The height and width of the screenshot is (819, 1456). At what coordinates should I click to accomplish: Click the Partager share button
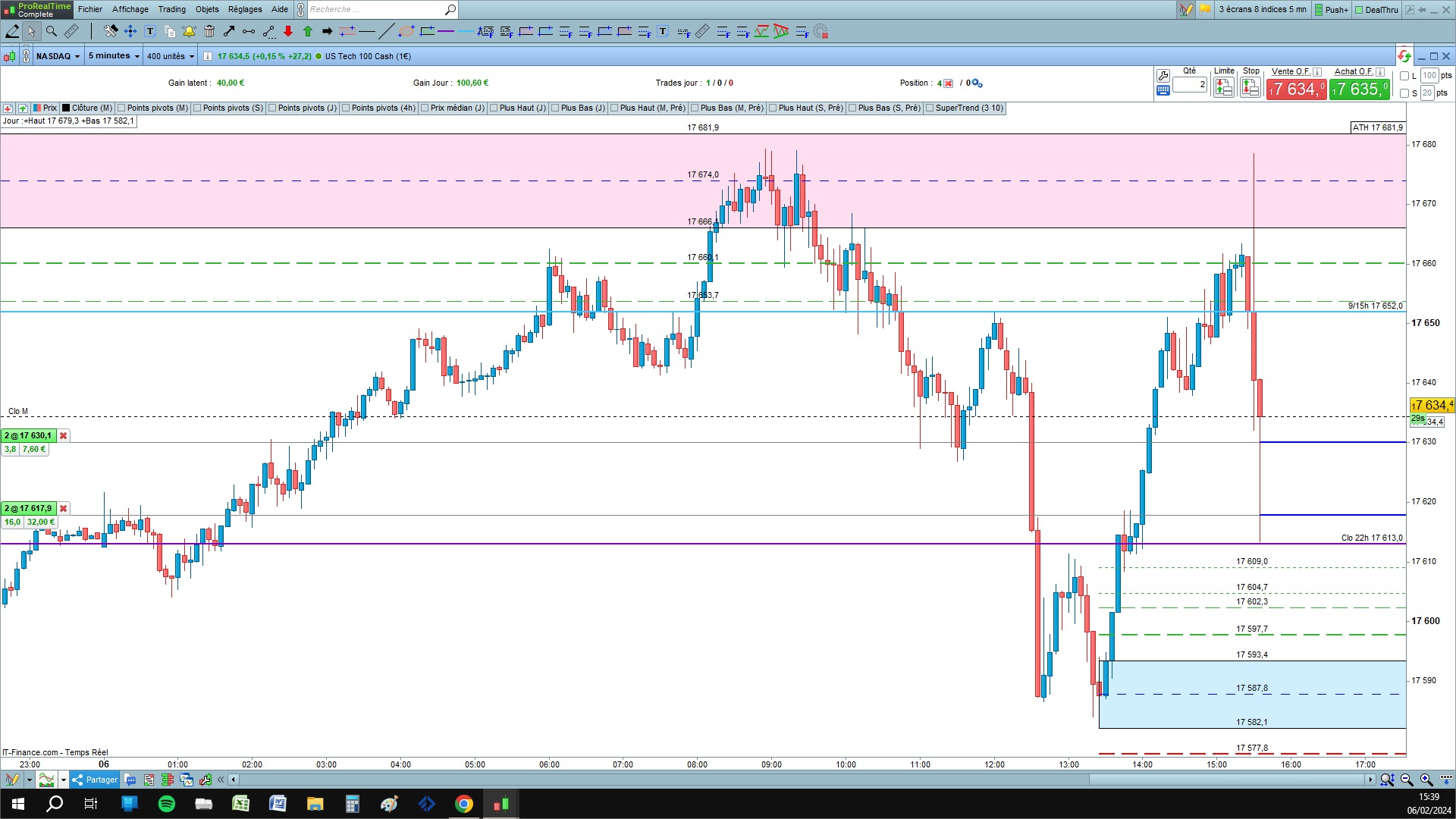coord(96,780)
